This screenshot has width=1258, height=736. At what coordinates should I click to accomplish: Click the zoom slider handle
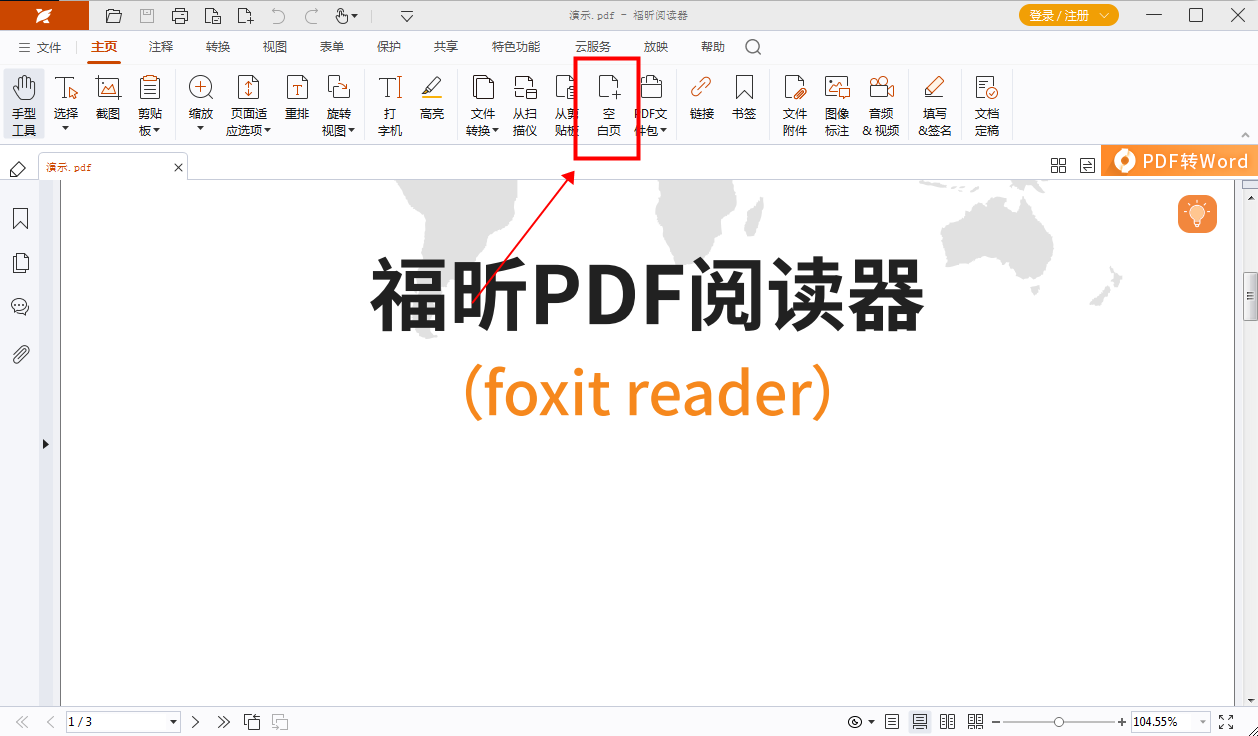coord(1059,721)
